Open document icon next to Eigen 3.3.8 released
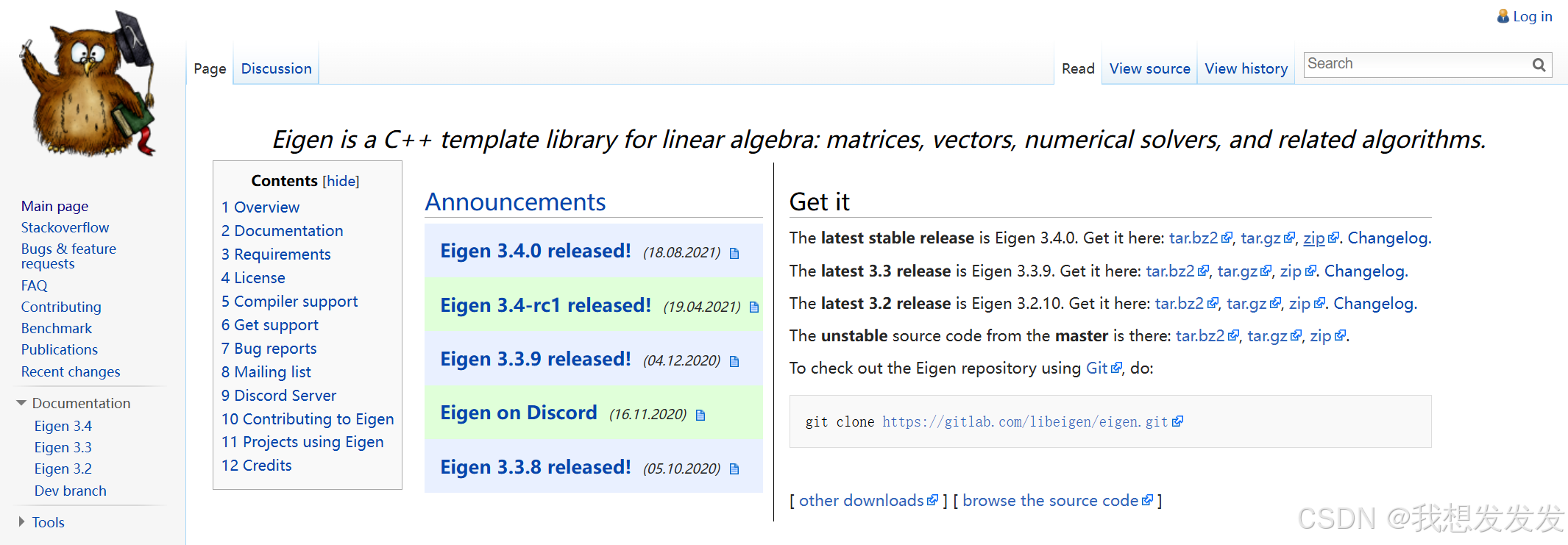The height and width of the screenshot is (545, 1568). click(x=734, y=469)
